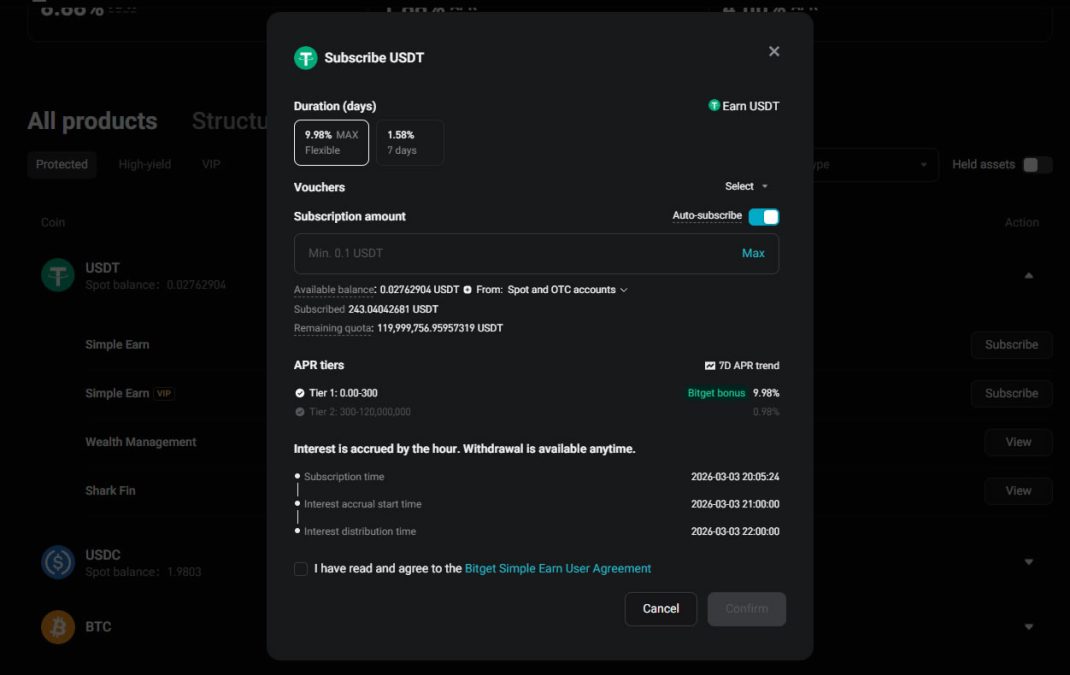Click the transfer icon next to available balance

click(467, 290)
